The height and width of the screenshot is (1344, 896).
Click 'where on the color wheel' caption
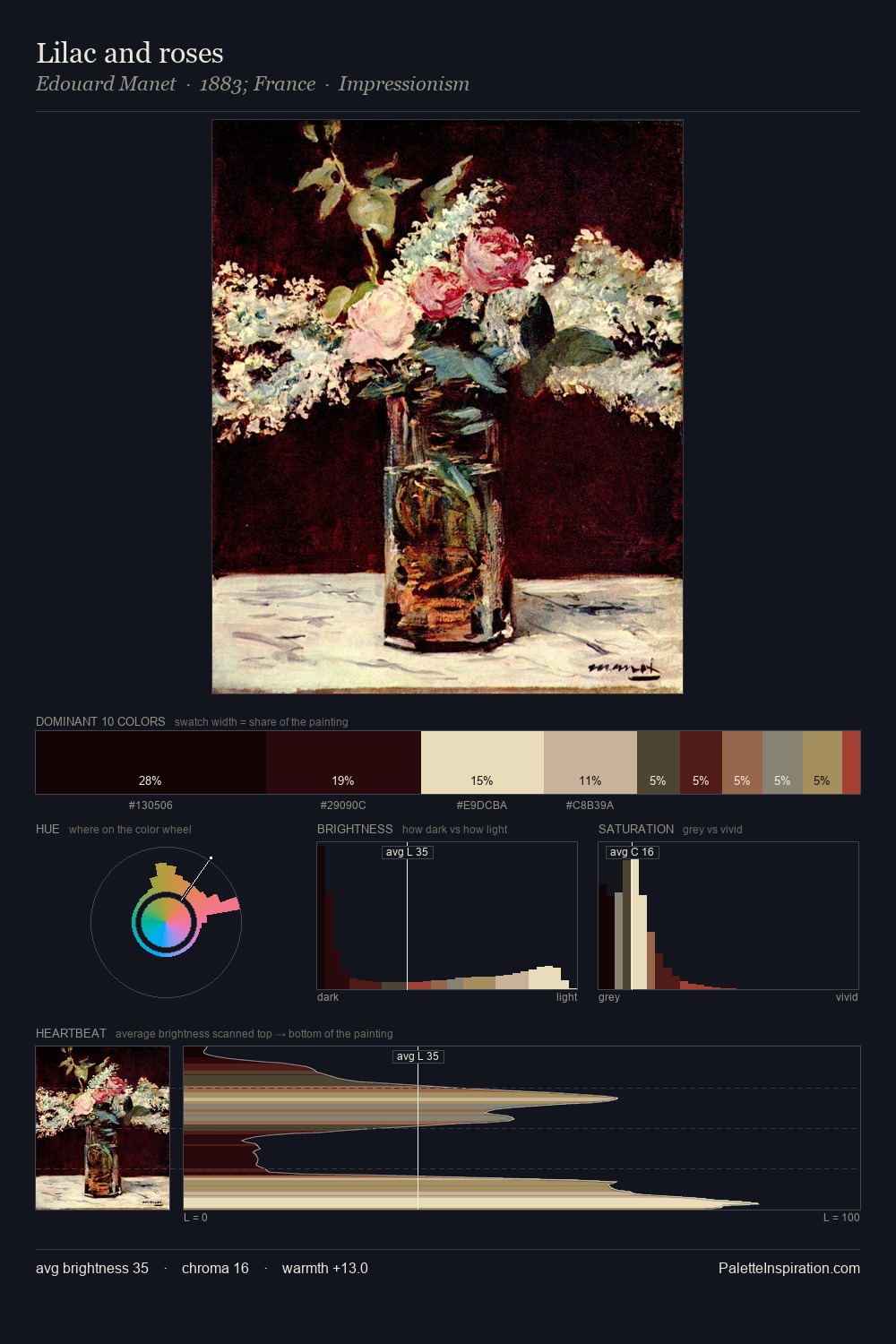pyautogui.click(x=130, y=830)
